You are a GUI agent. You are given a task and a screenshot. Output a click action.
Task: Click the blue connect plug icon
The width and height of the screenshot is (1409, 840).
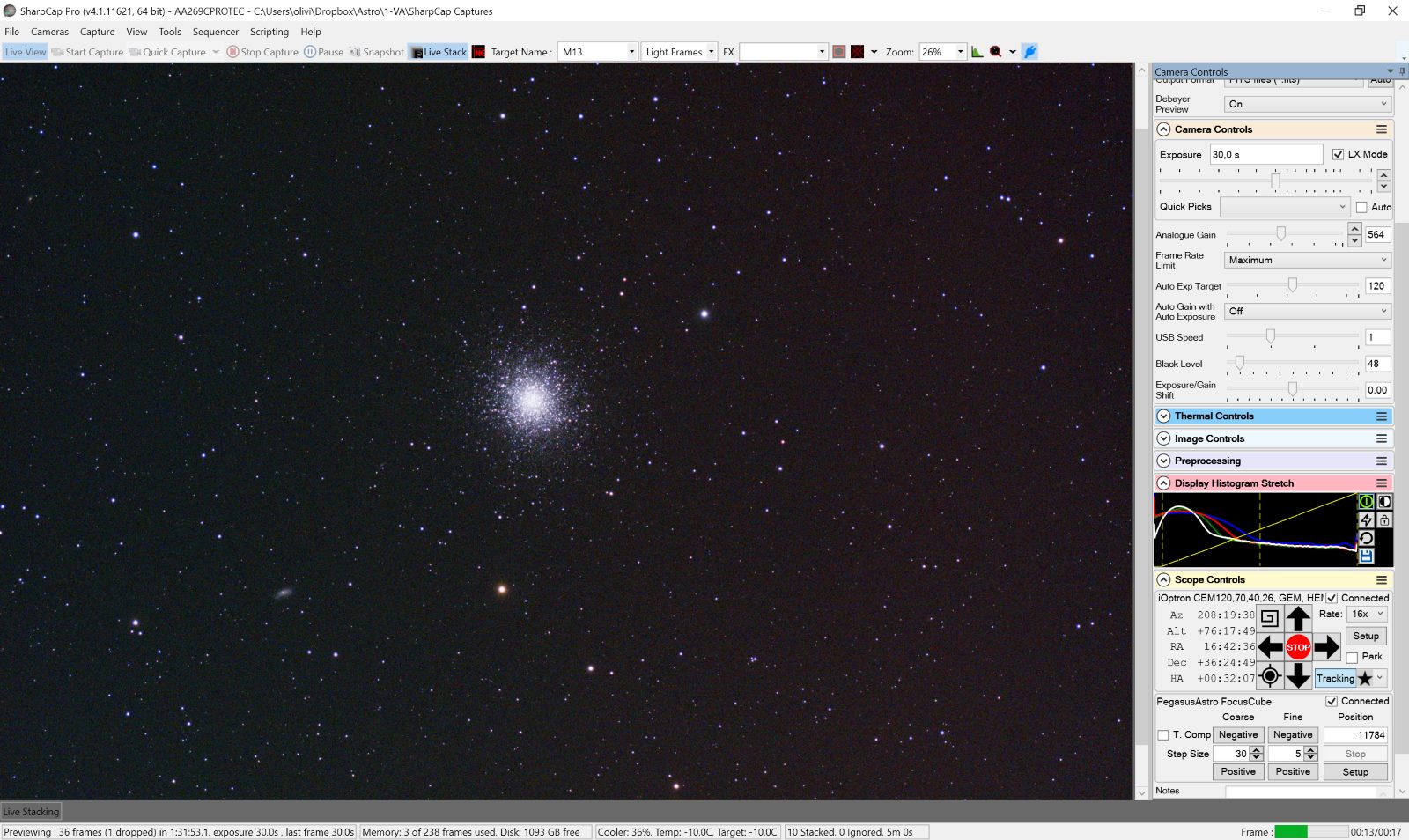click(1029, 51)
